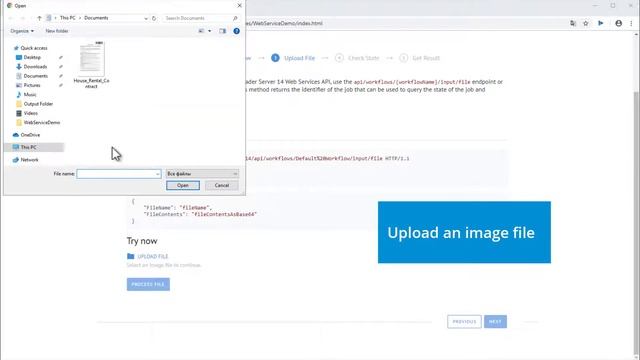
Task: Click translate icon in browser toolbar
Action: click(x=573, y=23)
